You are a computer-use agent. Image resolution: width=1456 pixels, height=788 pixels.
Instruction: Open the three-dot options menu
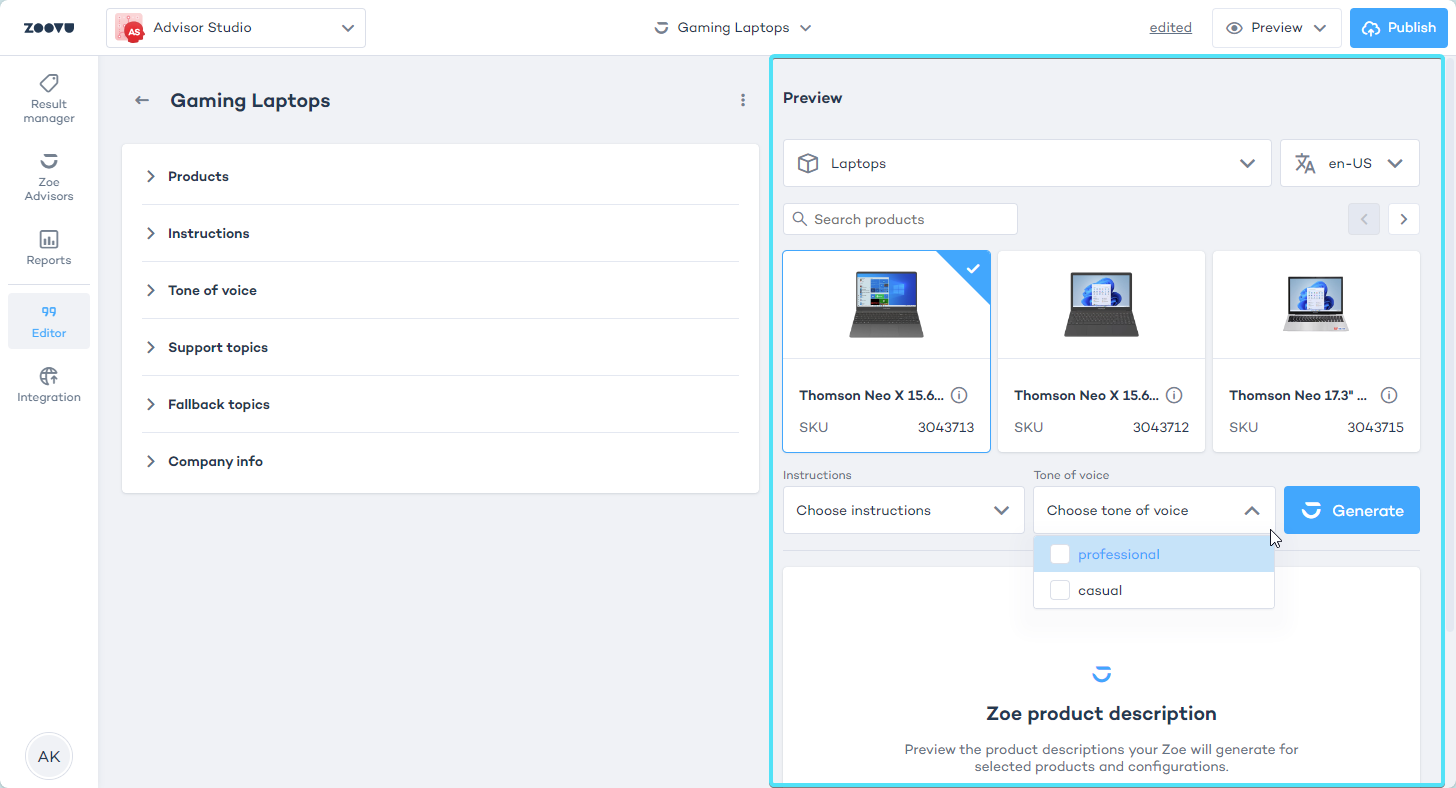pyautogui.click(x=742, y=100)
